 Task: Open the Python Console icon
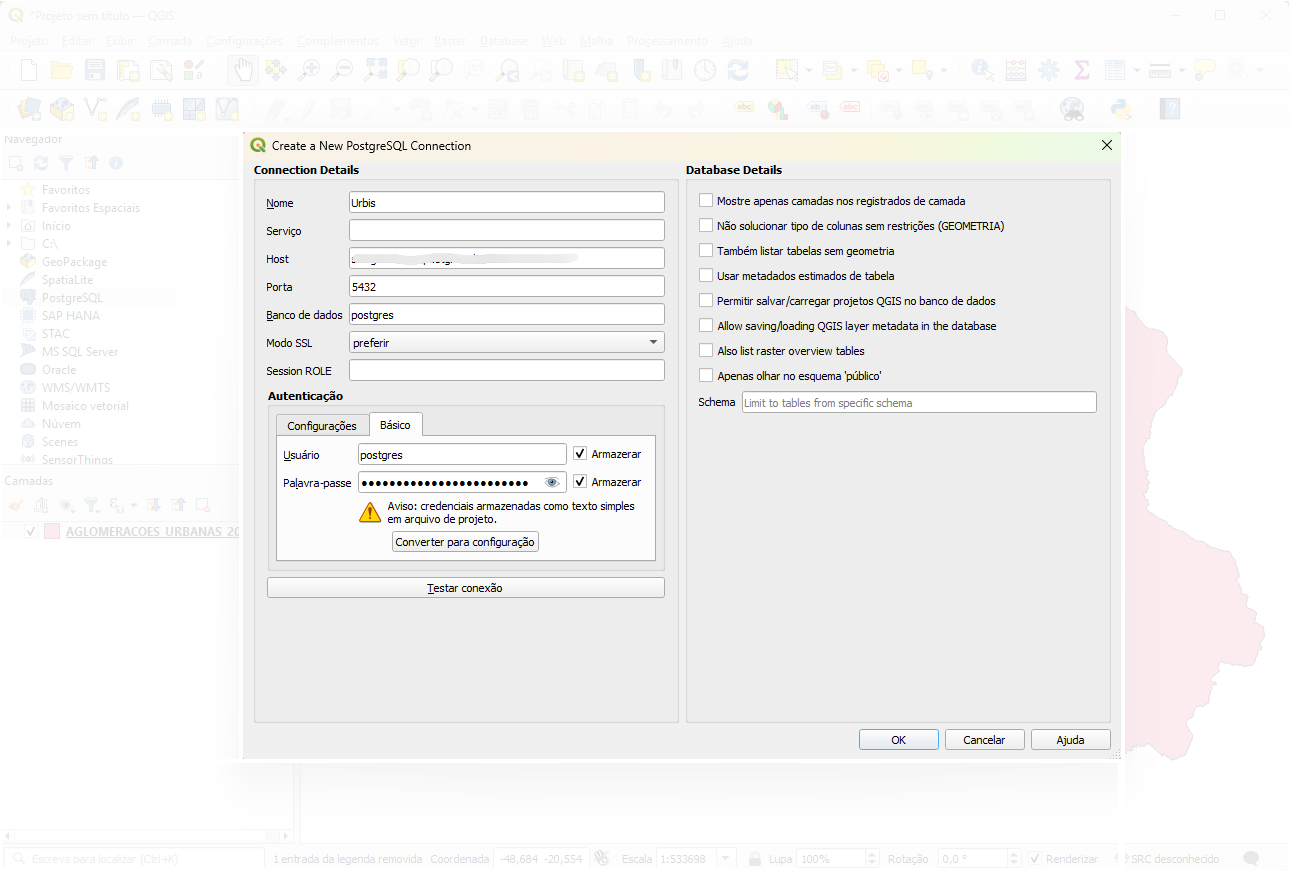pos(1121,108)
